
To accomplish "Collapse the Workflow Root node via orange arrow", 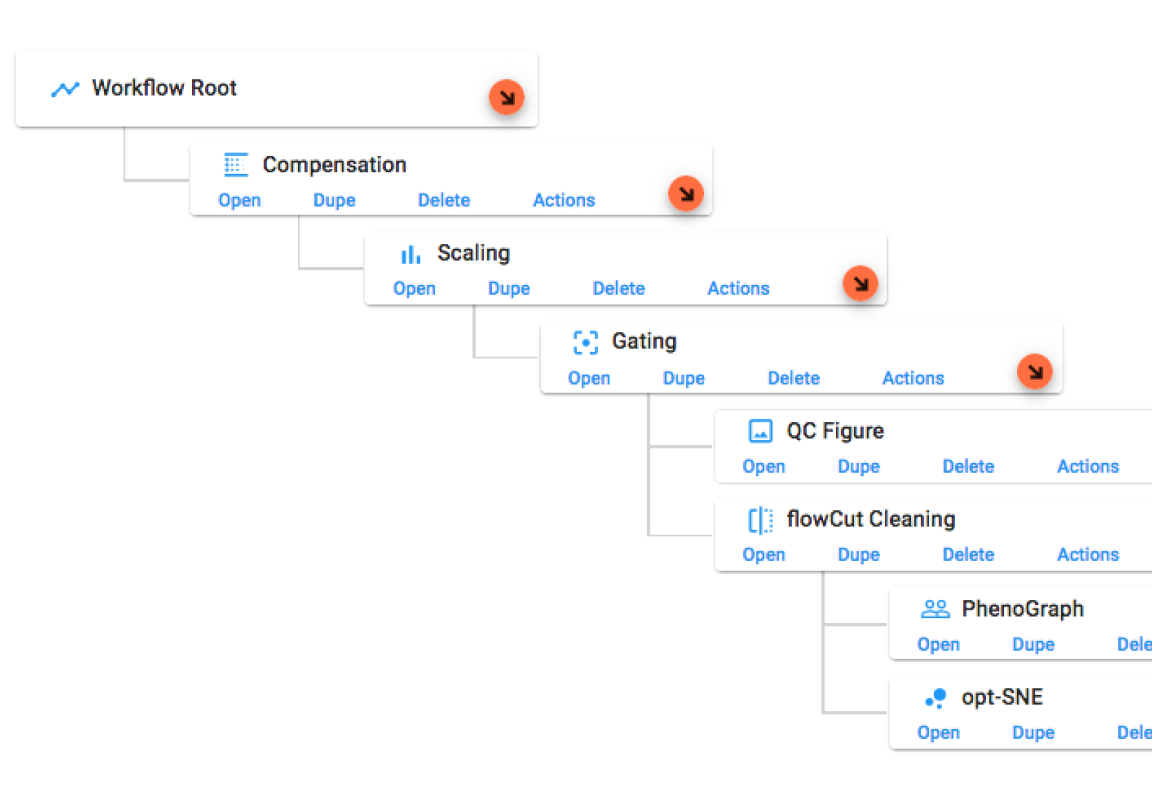I will (x=507, y=97).
